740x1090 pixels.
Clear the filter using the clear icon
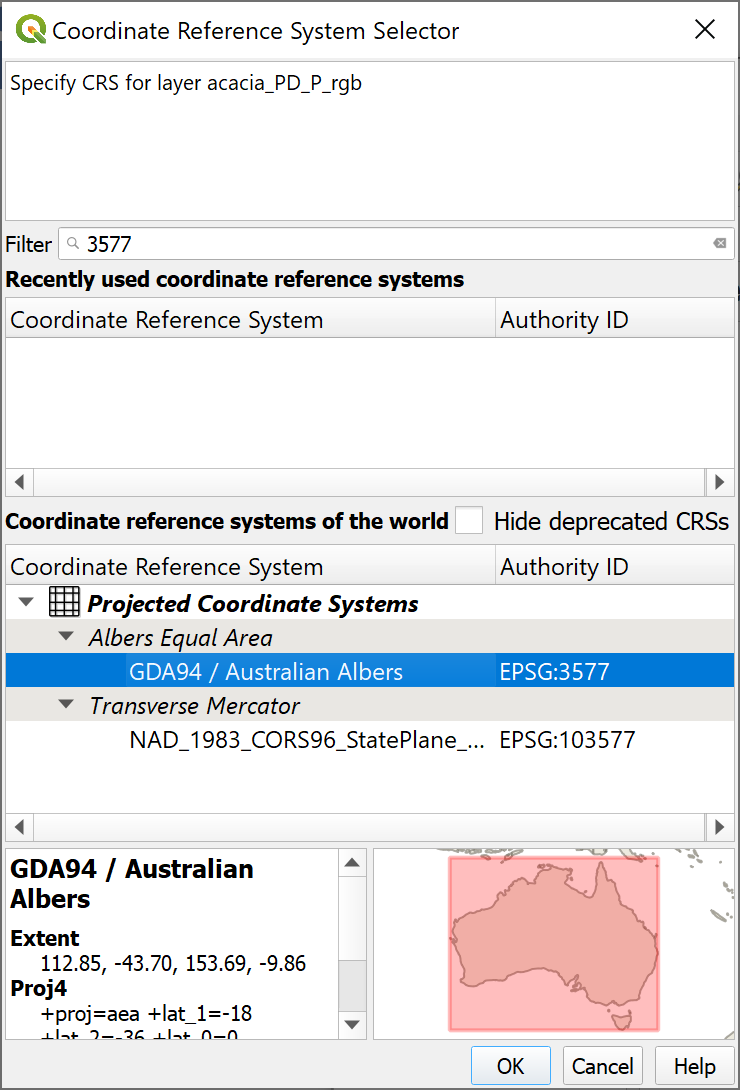pos(719,243)
